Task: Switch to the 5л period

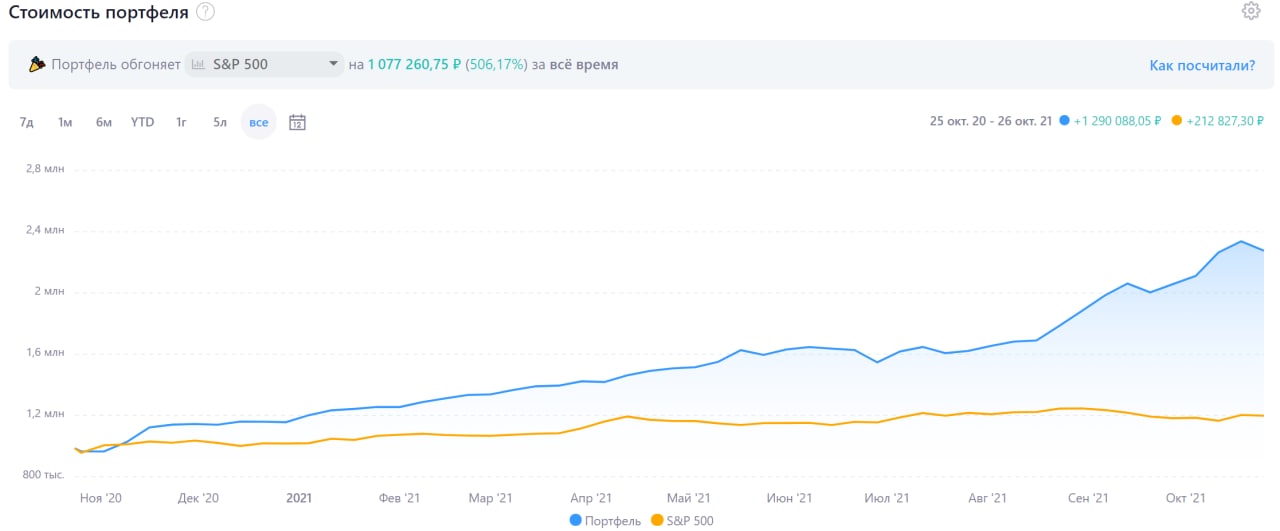Action: click(x=220, y=122)
